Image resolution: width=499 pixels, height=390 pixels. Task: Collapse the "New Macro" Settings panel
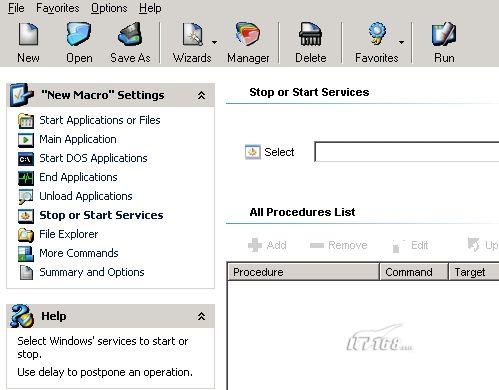click(201, 96)
